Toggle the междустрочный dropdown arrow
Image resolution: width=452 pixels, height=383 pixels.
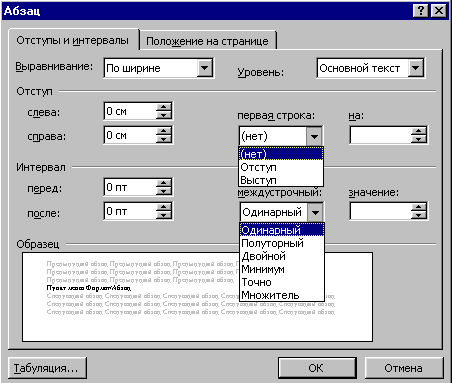coord(315,212)
